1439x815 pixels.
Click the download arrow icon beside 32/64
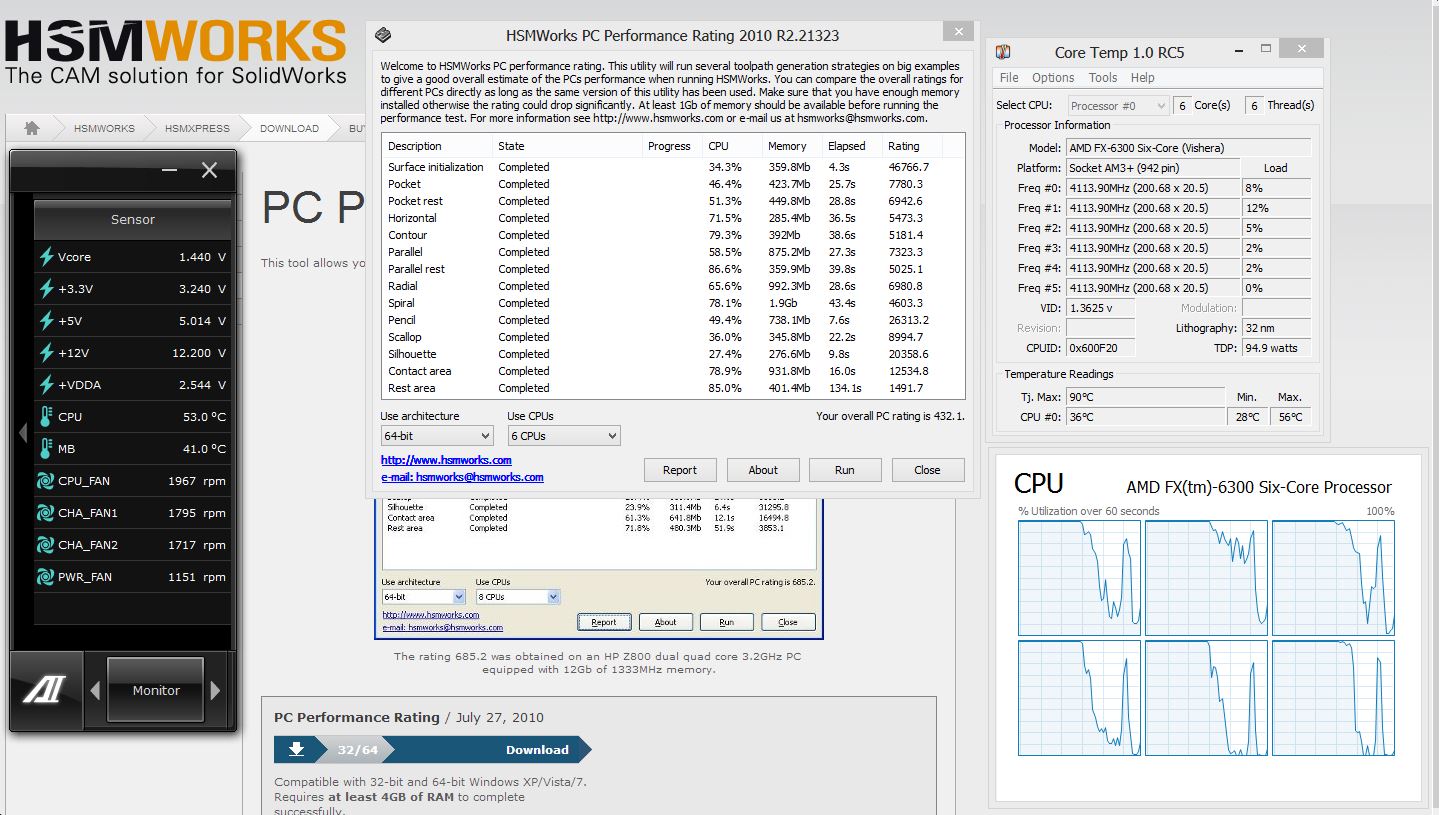295,750
